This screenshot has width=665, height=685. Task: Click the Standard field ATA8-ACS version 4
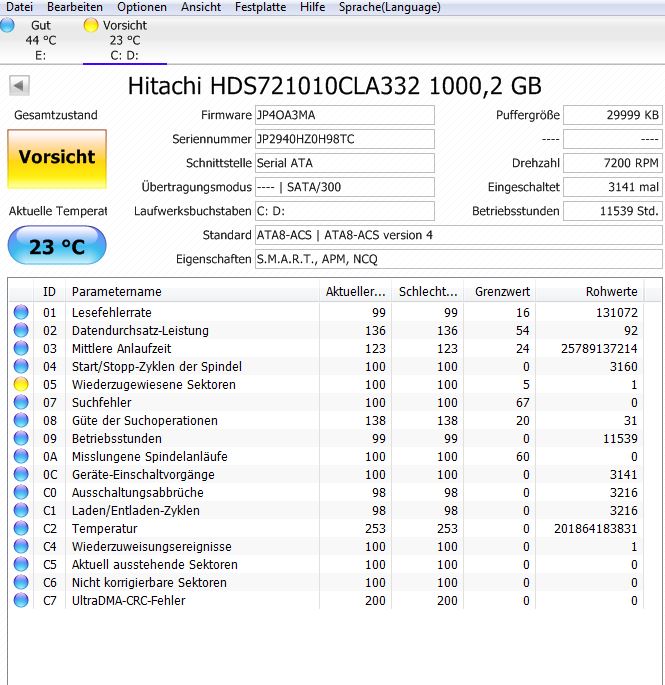[459, 235]
